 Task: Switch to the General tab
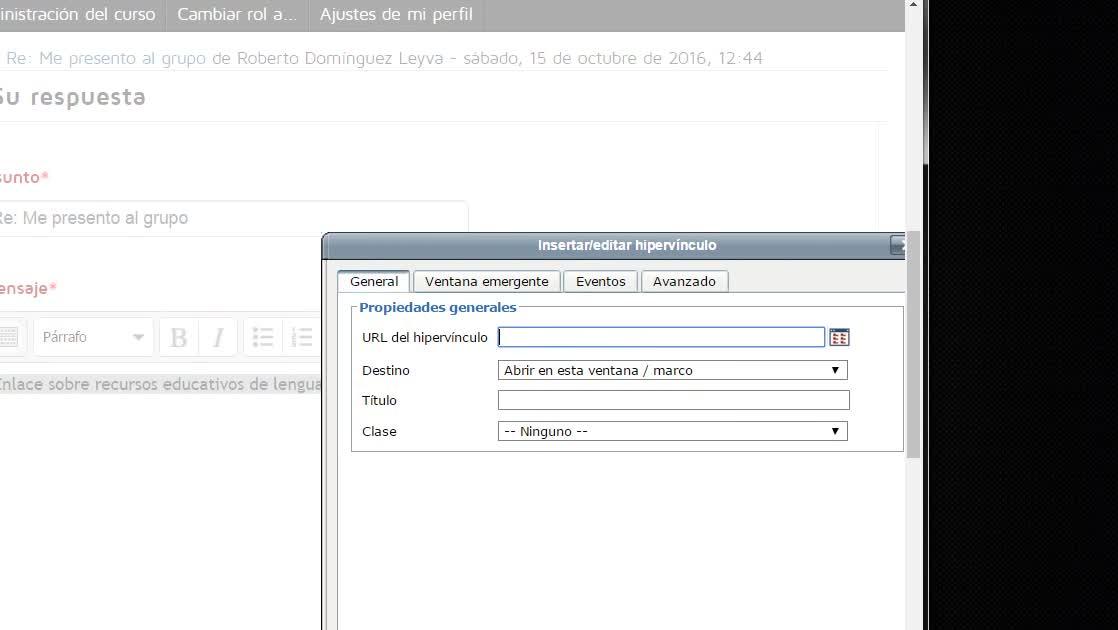374,282
